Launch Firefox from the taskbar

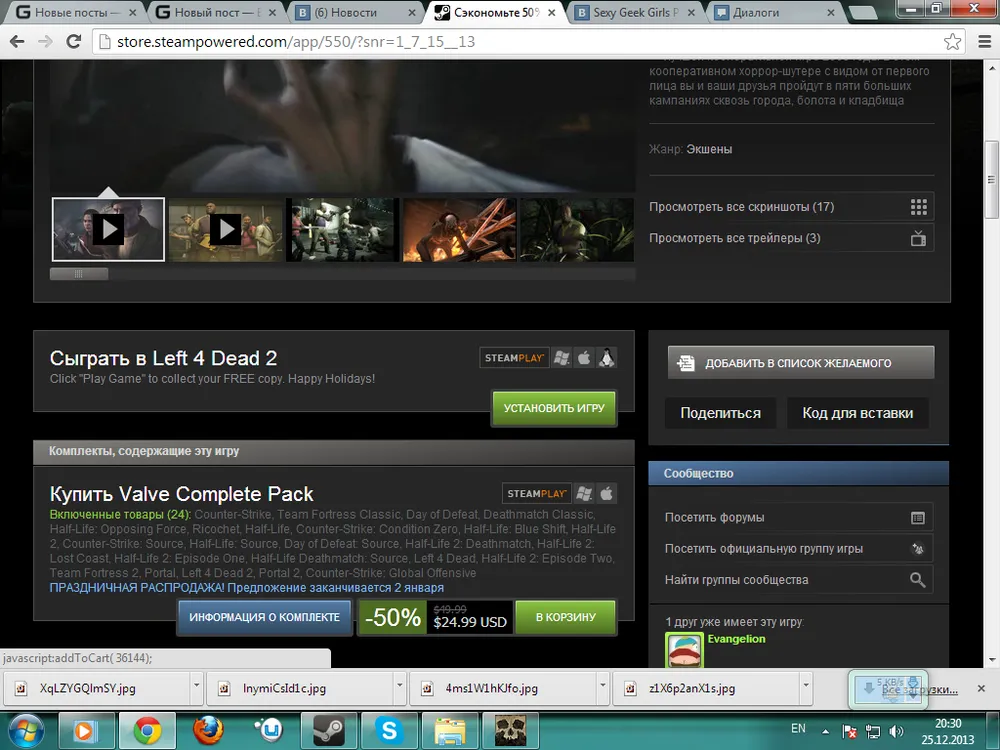(208, 731)
